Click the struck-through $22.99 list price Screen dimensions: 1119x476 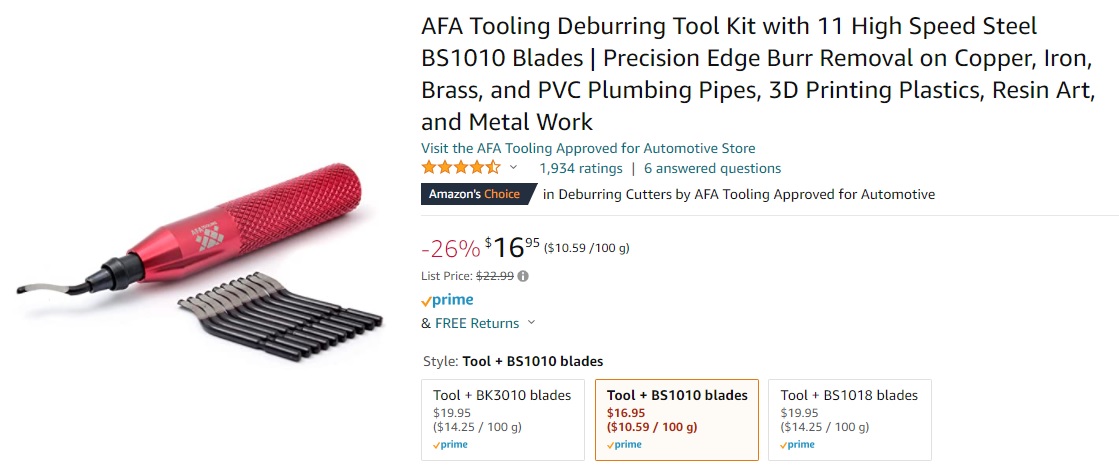pos(494,276)
